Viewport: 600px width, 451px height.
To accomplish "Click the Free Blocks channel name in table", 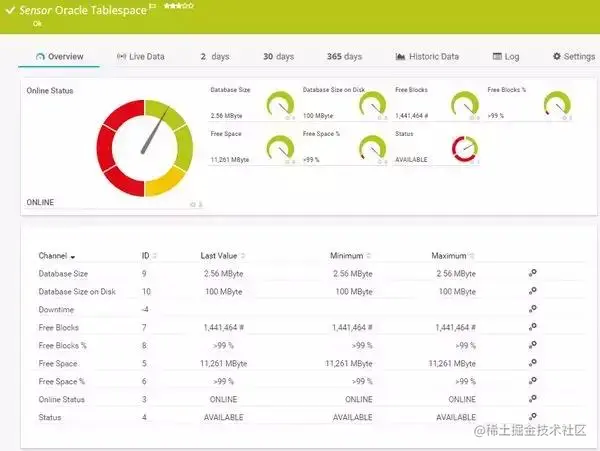I will pos(59,327).
